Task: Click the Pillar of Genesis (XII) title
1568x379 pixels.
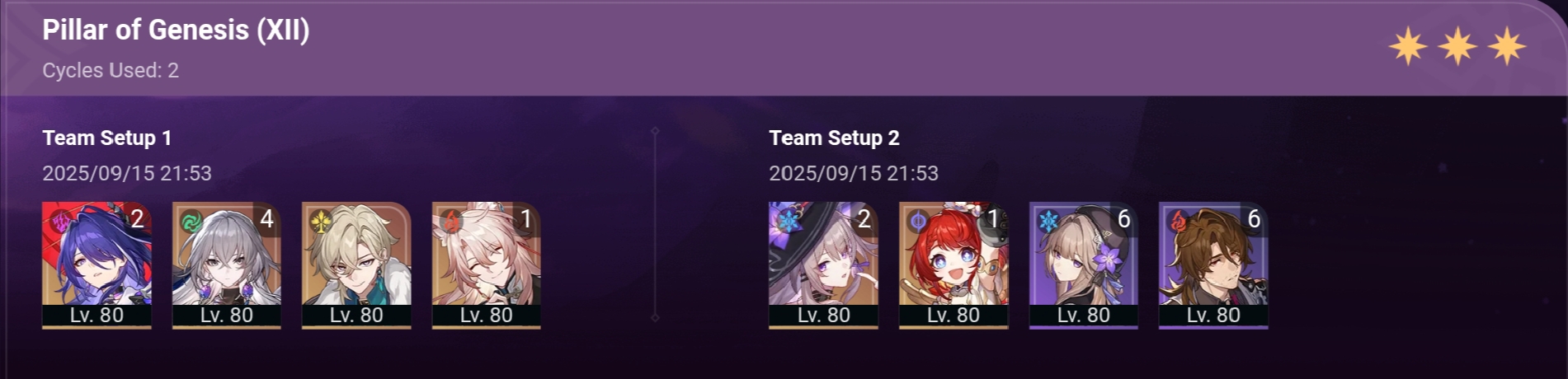Action: pyautogui.click(x=176, y=30)
